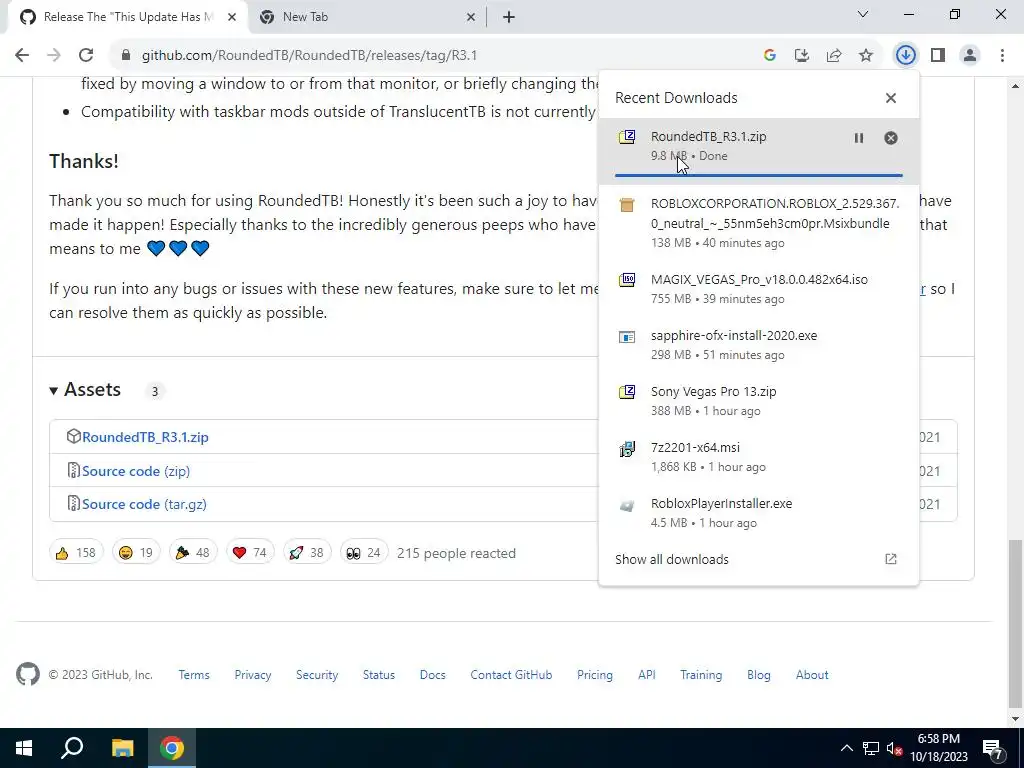Open MAGIX_VEGAS_Pro iso download entry

[759, 289]
